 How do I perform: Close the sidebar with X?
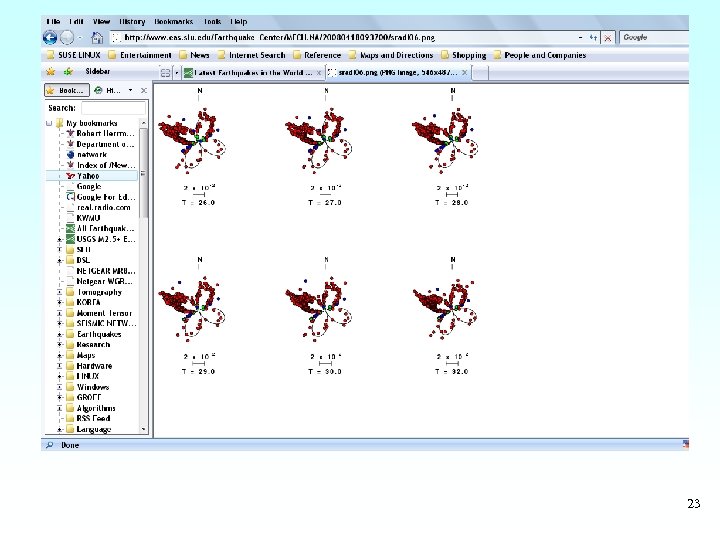[x=144, y=90]
